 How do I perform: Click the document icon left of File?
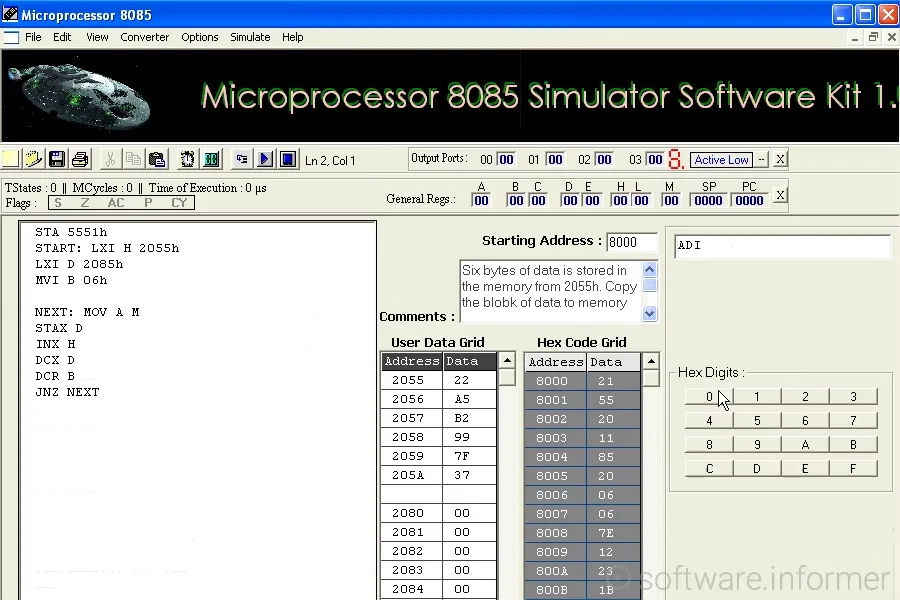point(11,38)
